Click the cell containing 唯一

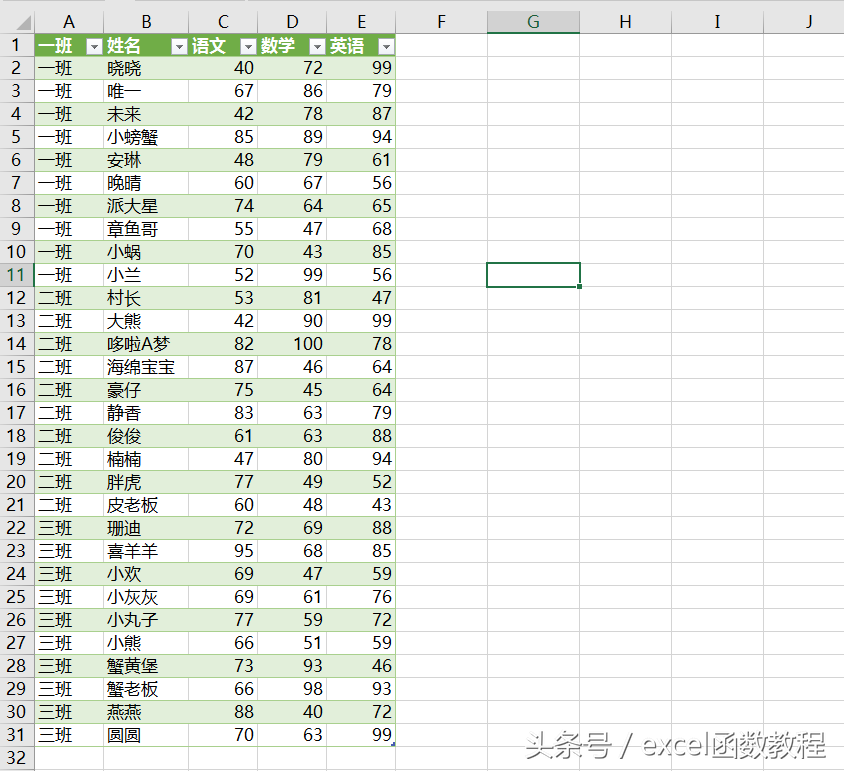point(146,91)
